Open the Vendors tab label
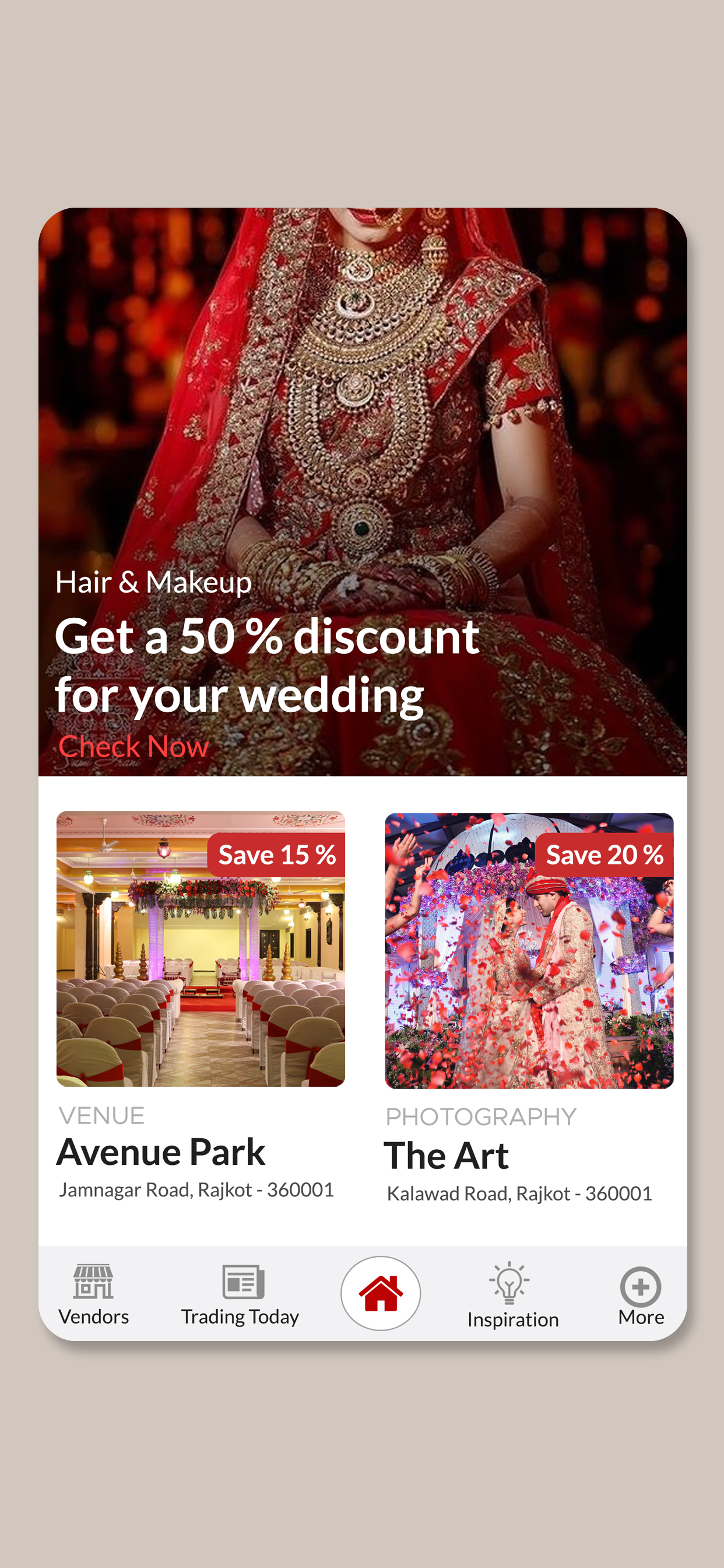724x1568 pixels. [x=94, y=1317]
